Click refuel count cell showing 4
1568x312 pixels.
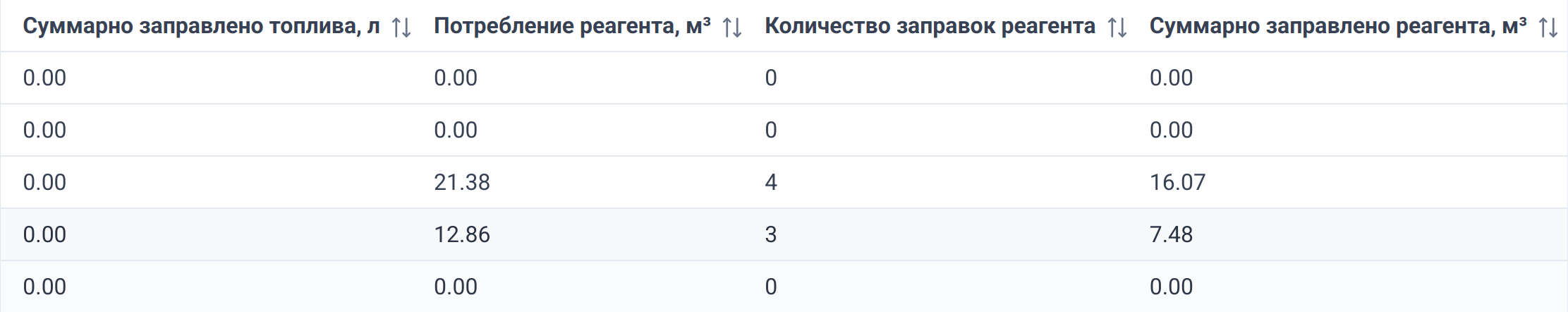tap(771, 182)
